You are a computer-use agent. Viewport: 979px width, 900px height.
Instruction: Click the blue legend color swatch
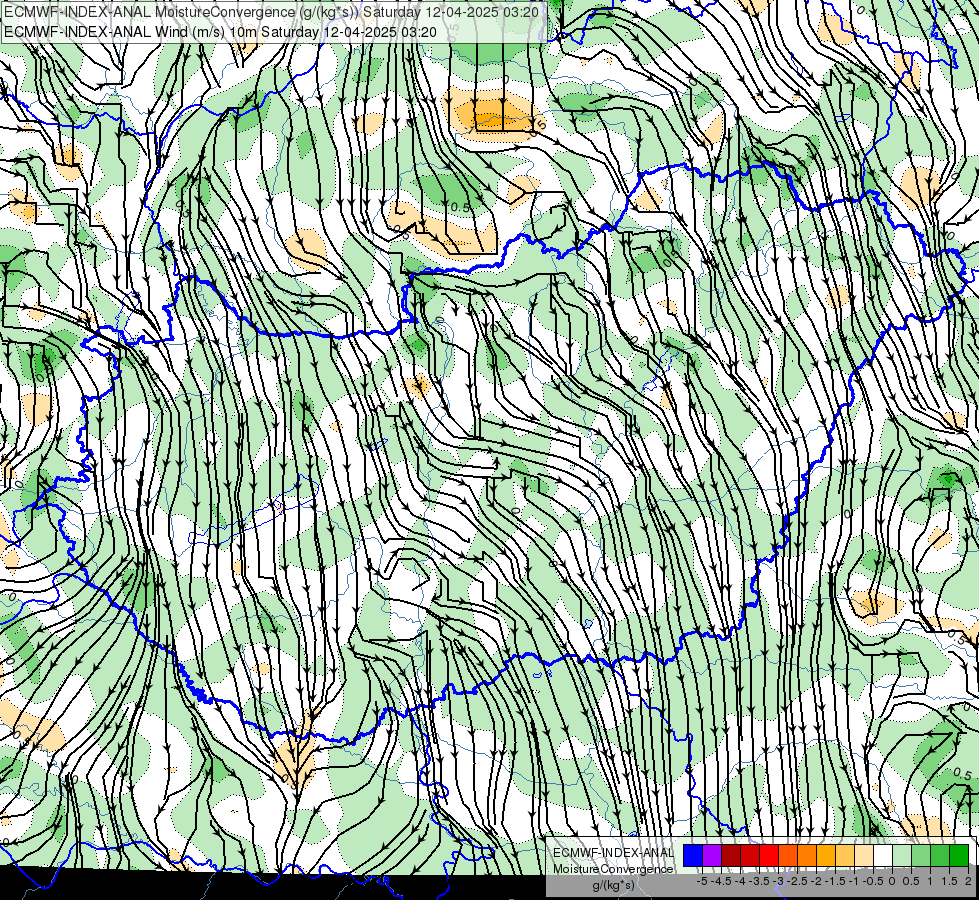(693, 855)
